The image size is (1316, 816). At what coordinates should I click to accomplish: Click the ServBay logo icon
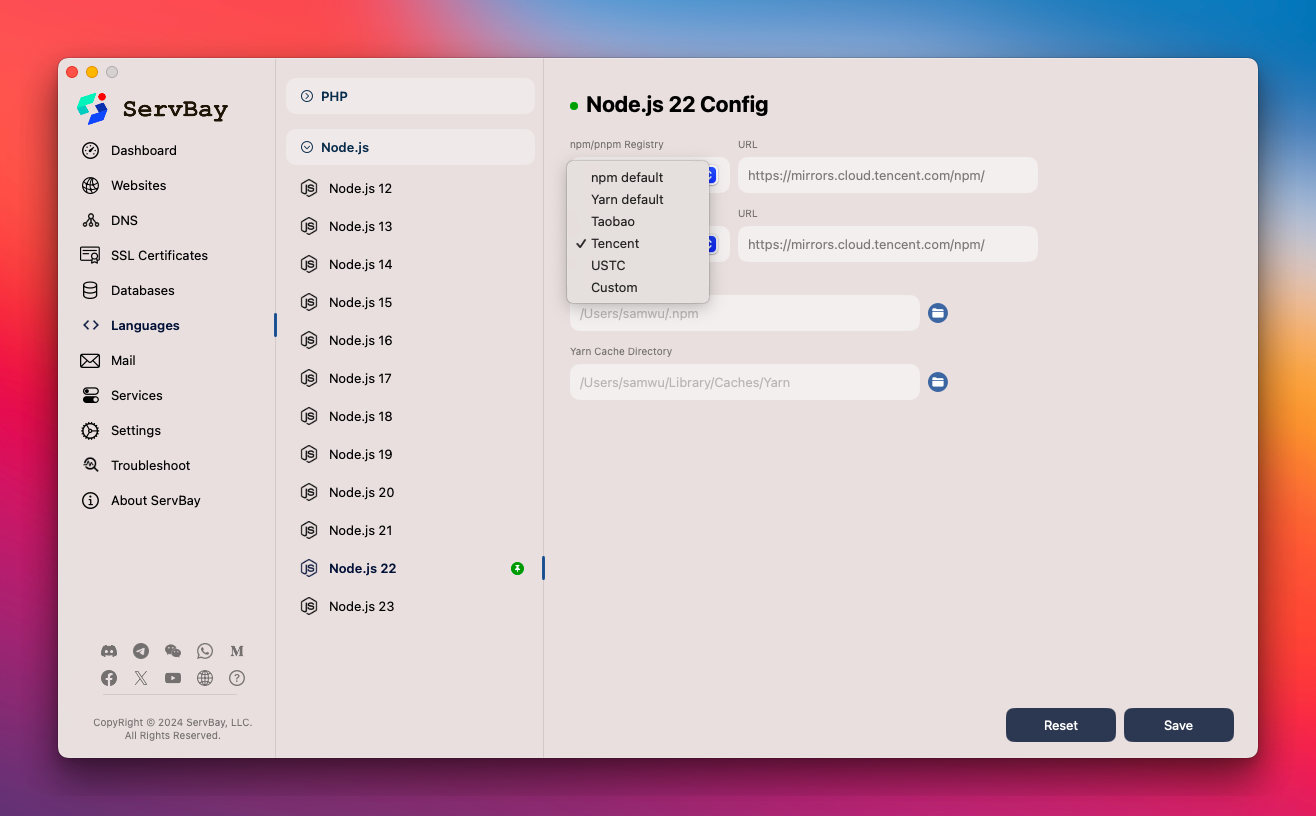pos(93,108)
